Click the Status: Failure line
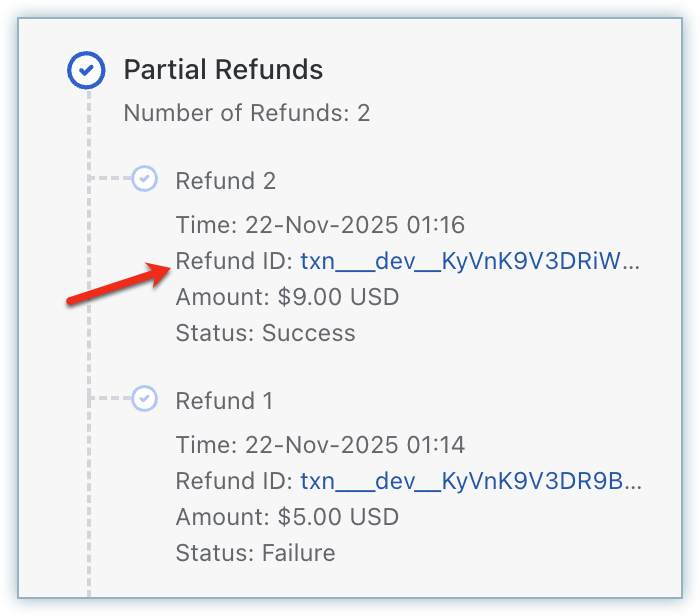Screen dimensions: 700x616 pyautogui.click(x=255, y=553)
